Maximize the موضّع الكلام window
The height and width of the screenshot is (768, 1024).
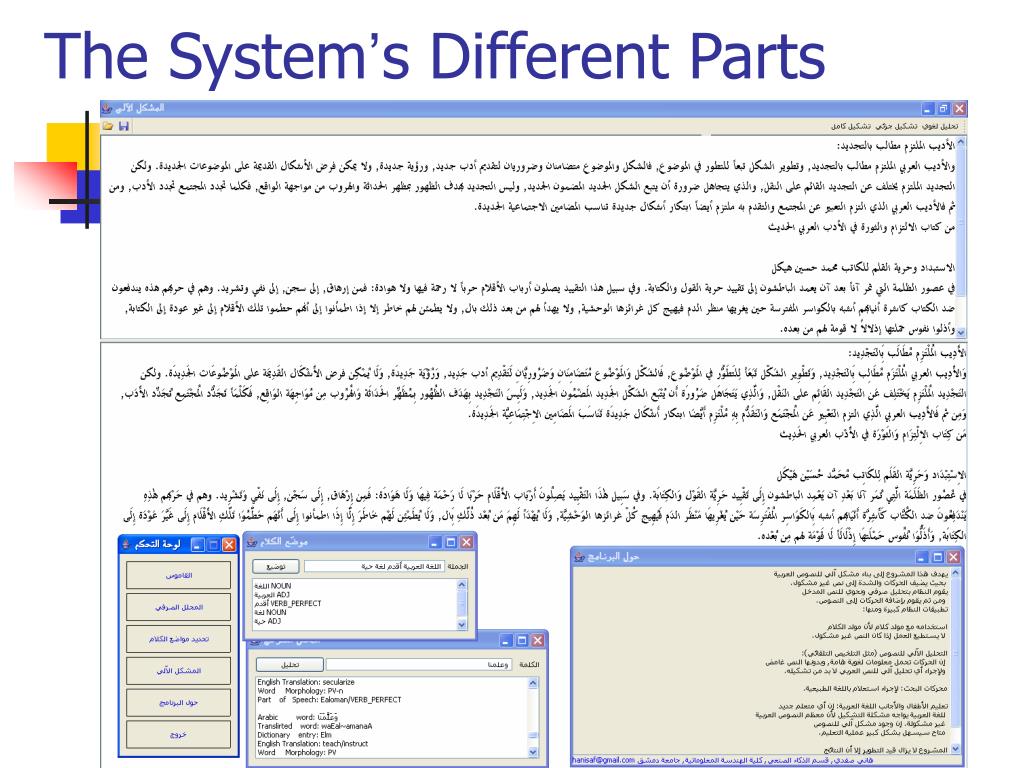tap(451, 542)
